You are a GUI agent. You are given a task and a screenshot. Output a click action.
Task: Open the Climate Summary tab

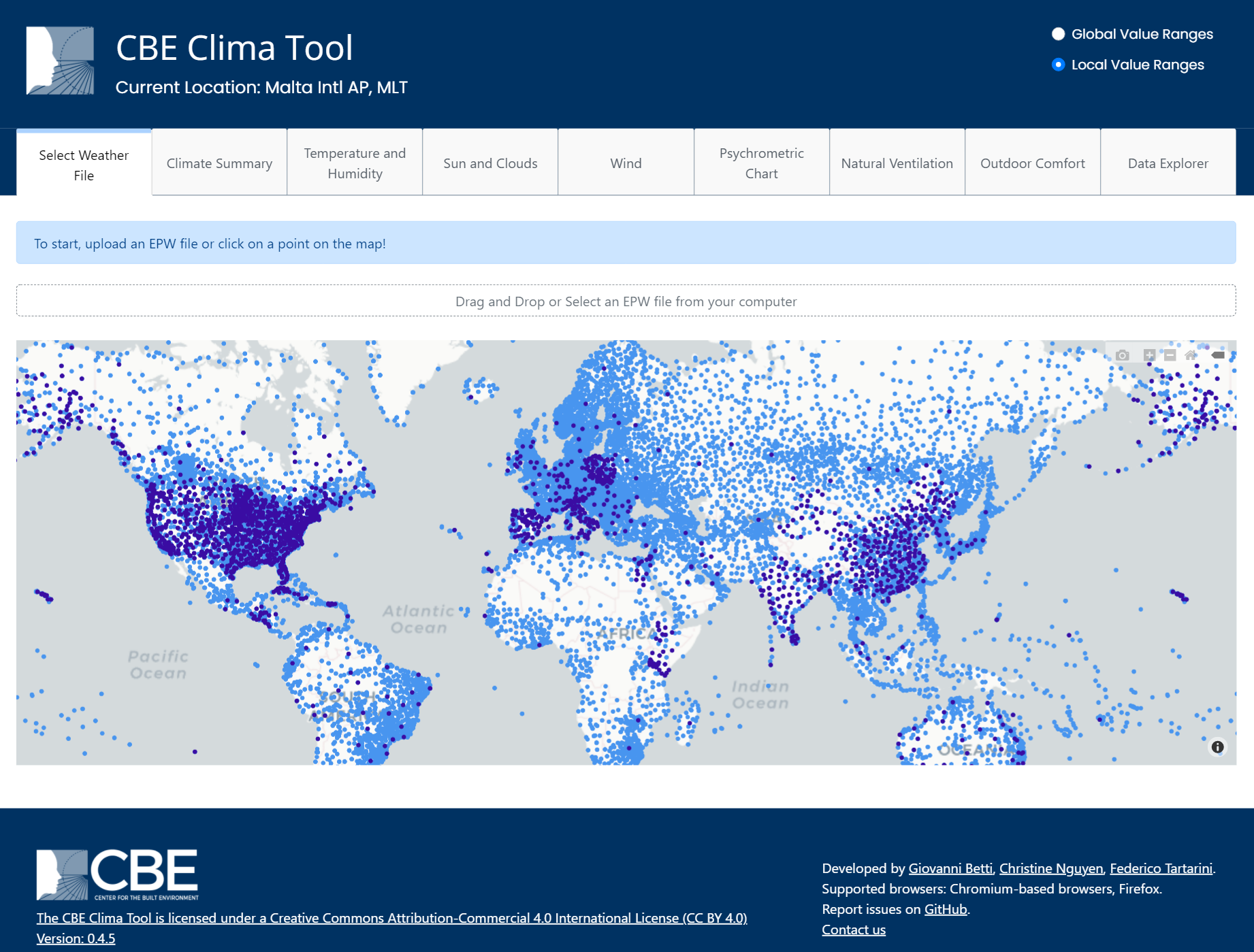[219, 163]
